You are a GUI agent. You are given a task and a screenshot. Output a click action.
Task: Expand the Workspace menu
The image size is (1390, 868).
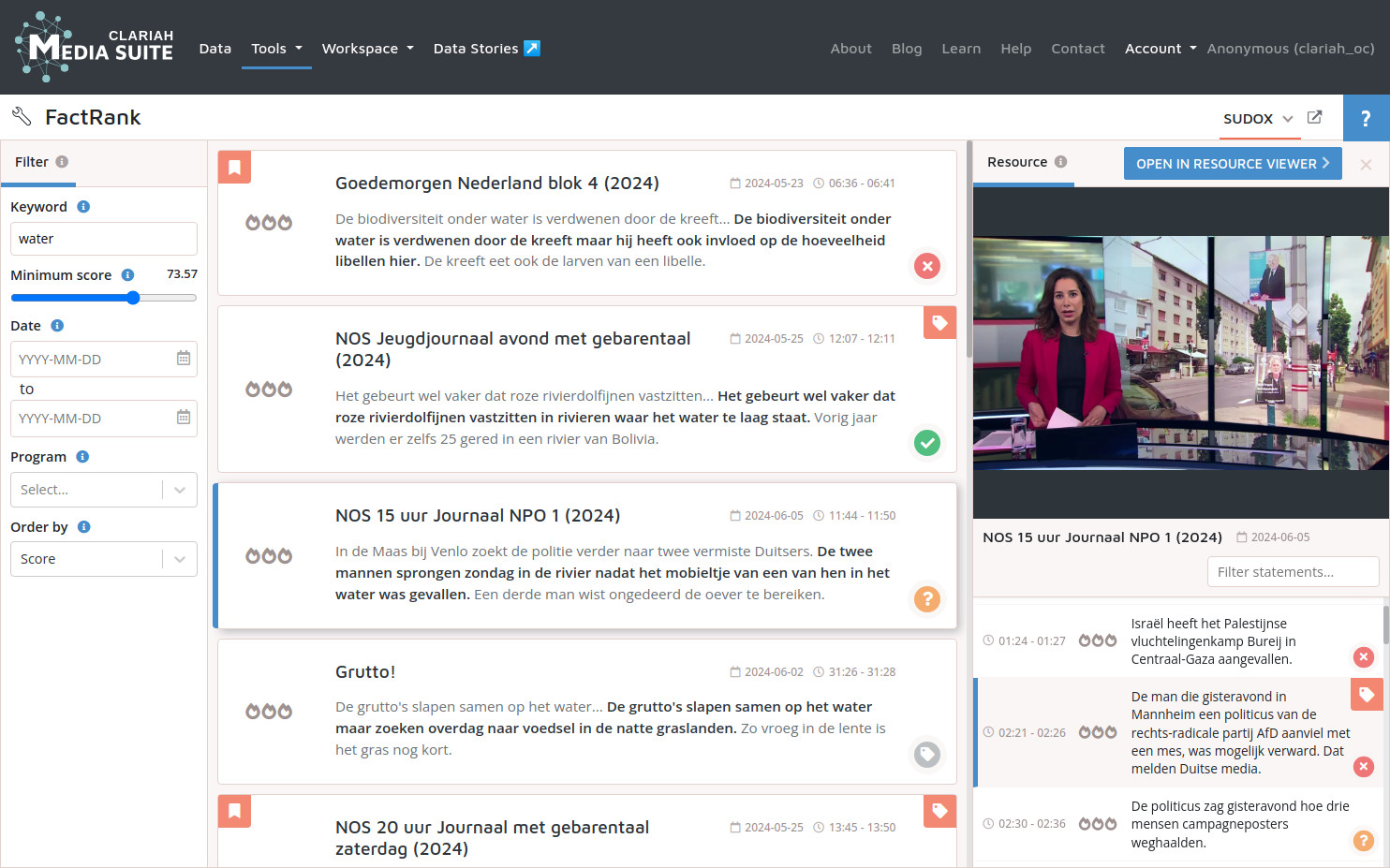pyautogui.click(x=367, y=49)
